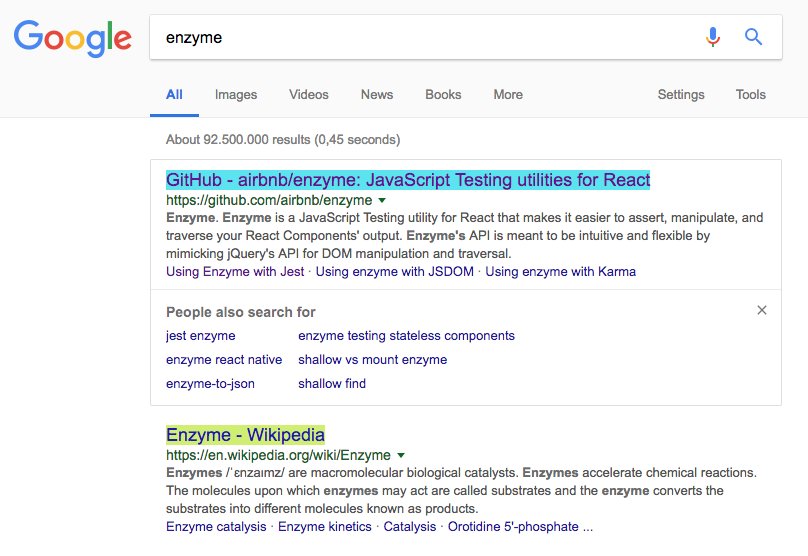Click the People also search for heading
This screenshot has width=808, height=556.
[x=241, y=312]
